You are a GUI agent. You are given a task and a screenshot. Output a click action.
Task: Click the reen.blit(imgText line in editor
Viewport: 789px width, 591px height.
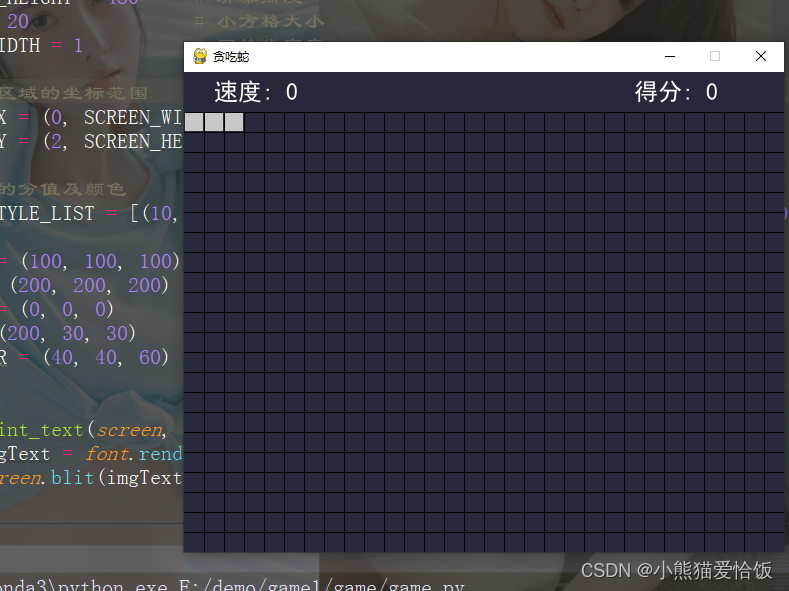pos(91,478)
